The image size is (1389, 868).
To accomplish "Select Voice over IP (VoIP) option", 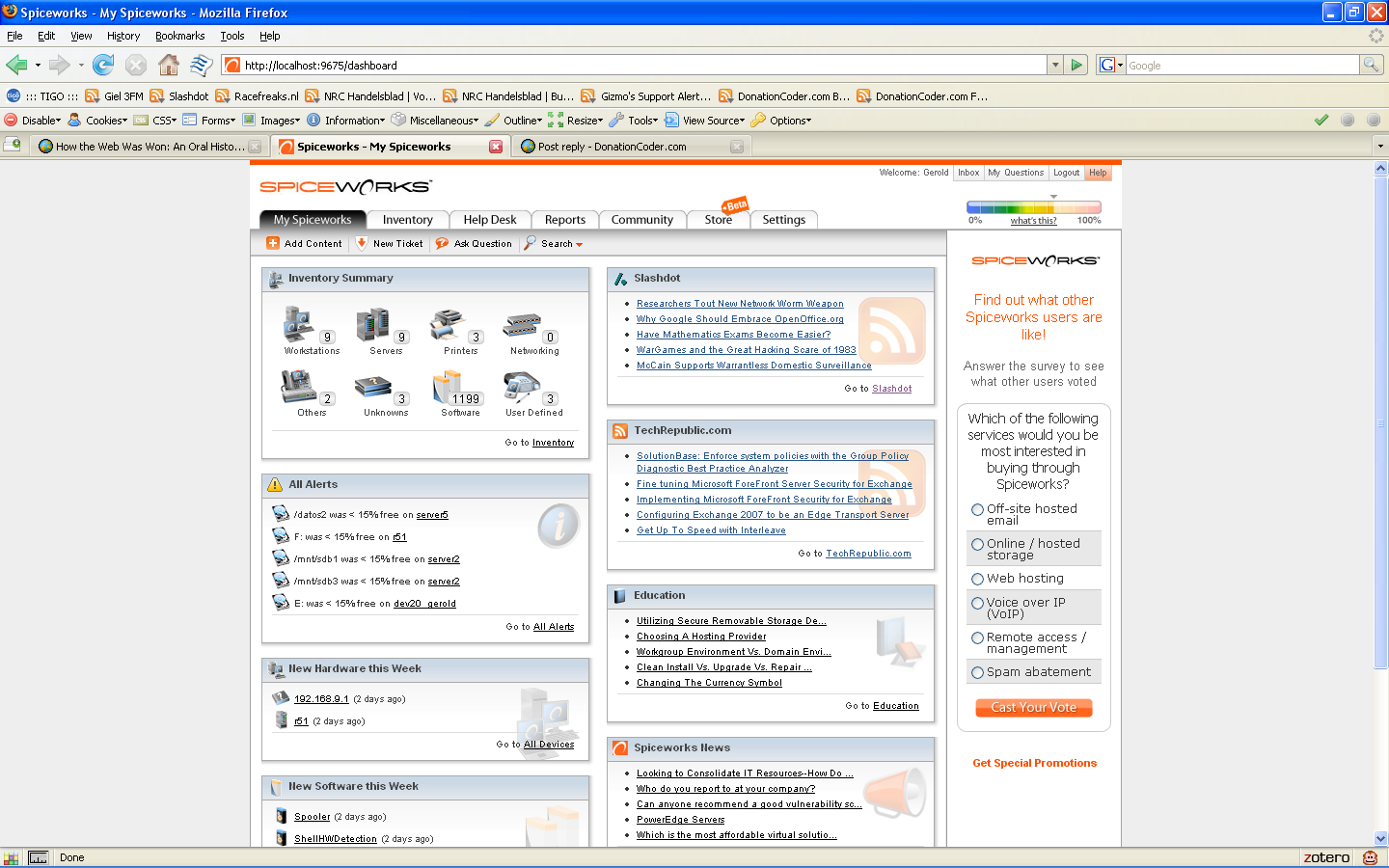I will [978, 603].
